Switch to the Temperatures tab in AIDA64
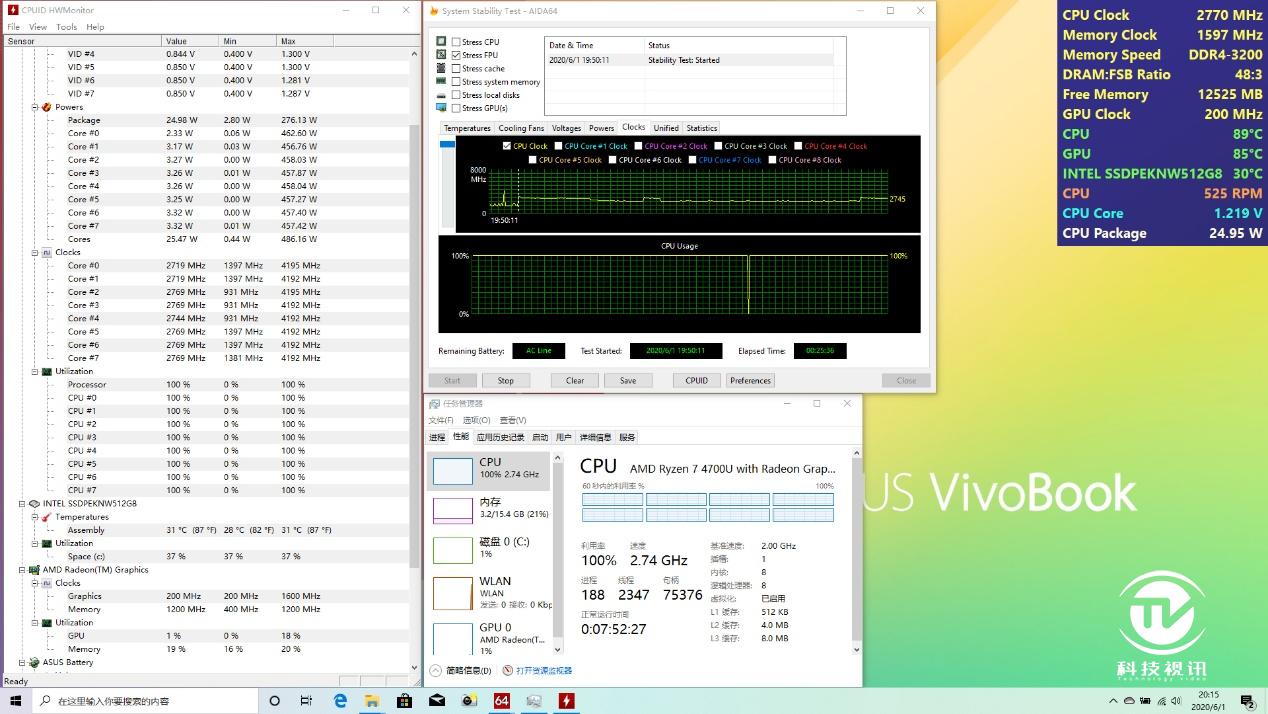This screenshot has width=1268, height=714. coord(467,128)
